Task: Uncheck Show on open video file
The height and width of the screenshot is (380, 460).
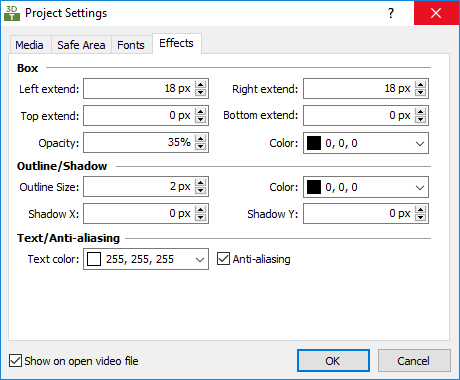Action: (x=15, y=361)
